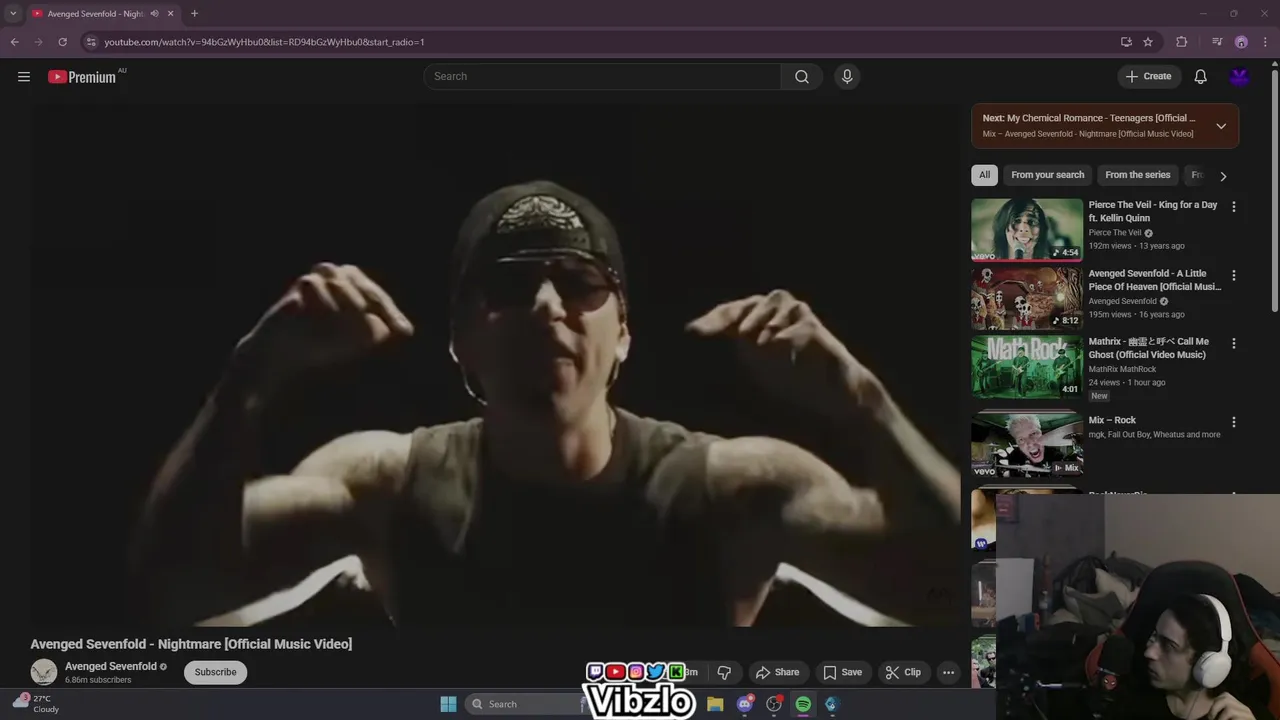Open options for MathRix Call Me Ghost

pos(1233,343)
